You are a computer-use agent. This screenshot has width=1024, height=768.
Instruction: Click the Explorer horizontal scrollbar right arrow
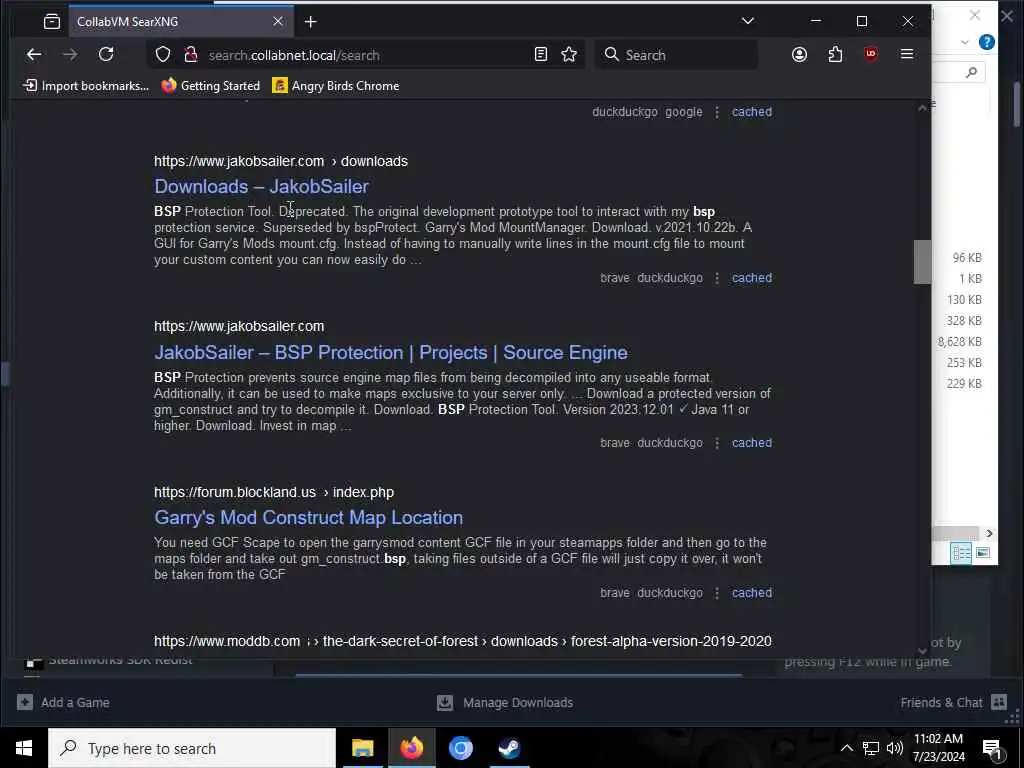pos(989,534)
